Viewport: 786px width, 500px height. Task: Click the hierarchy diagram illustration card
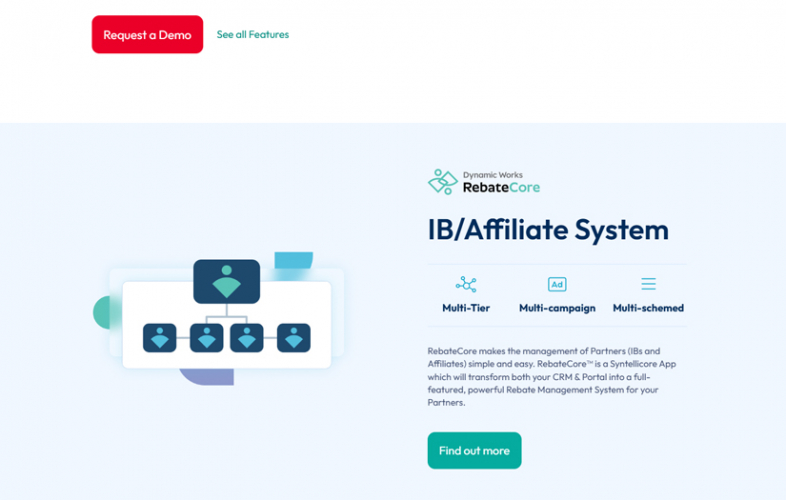coord(227,324)
